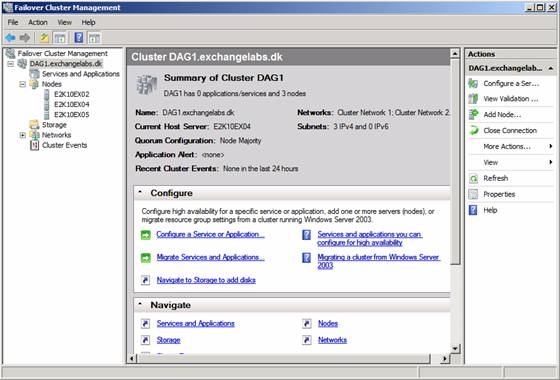This screenshot has height=380, width=560.
Task: Click the Cluster Events icon in tree
Action: click(x=34, y=145)
